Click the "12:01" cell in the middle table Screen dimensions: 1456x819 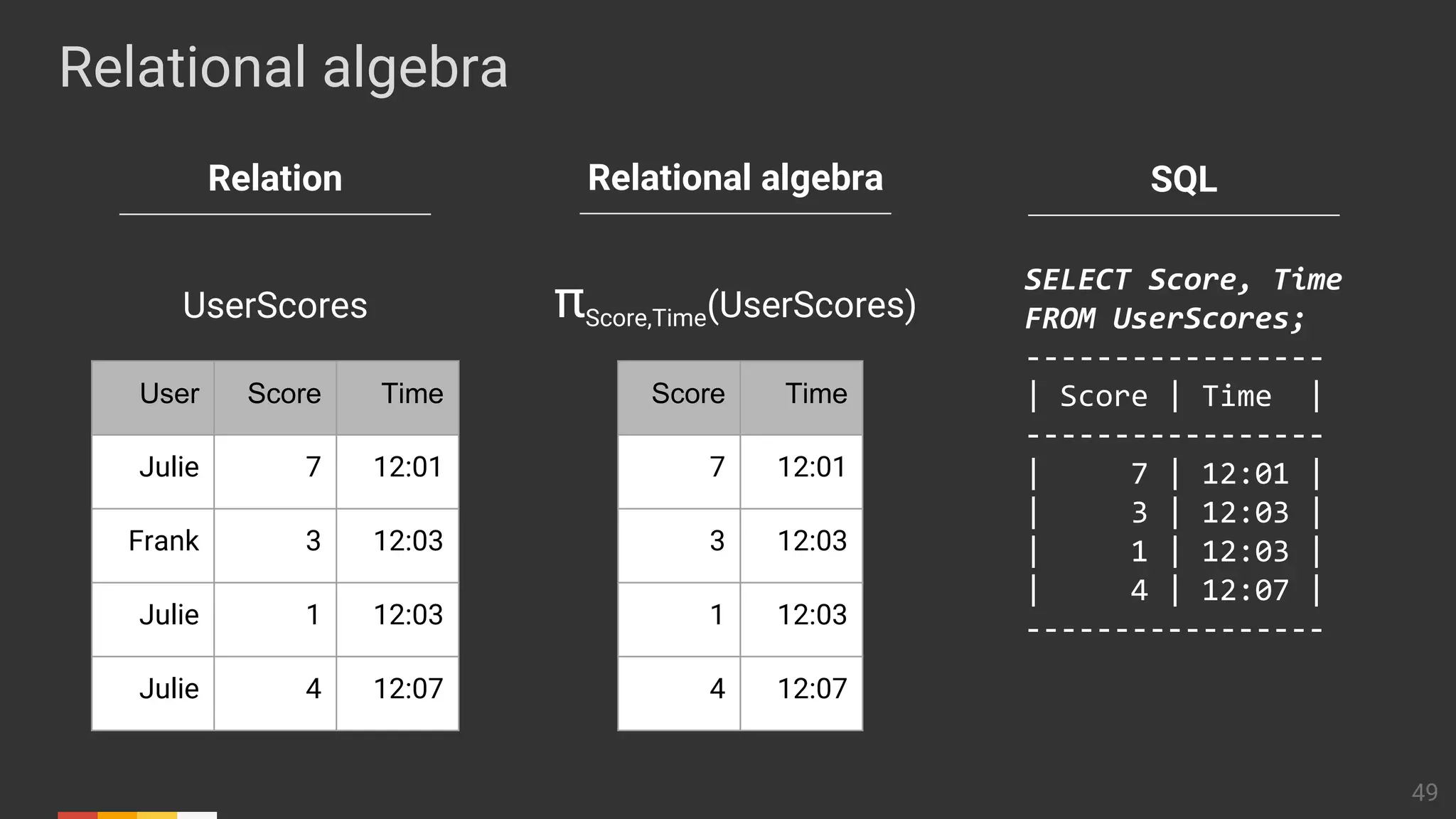(812, 467)
